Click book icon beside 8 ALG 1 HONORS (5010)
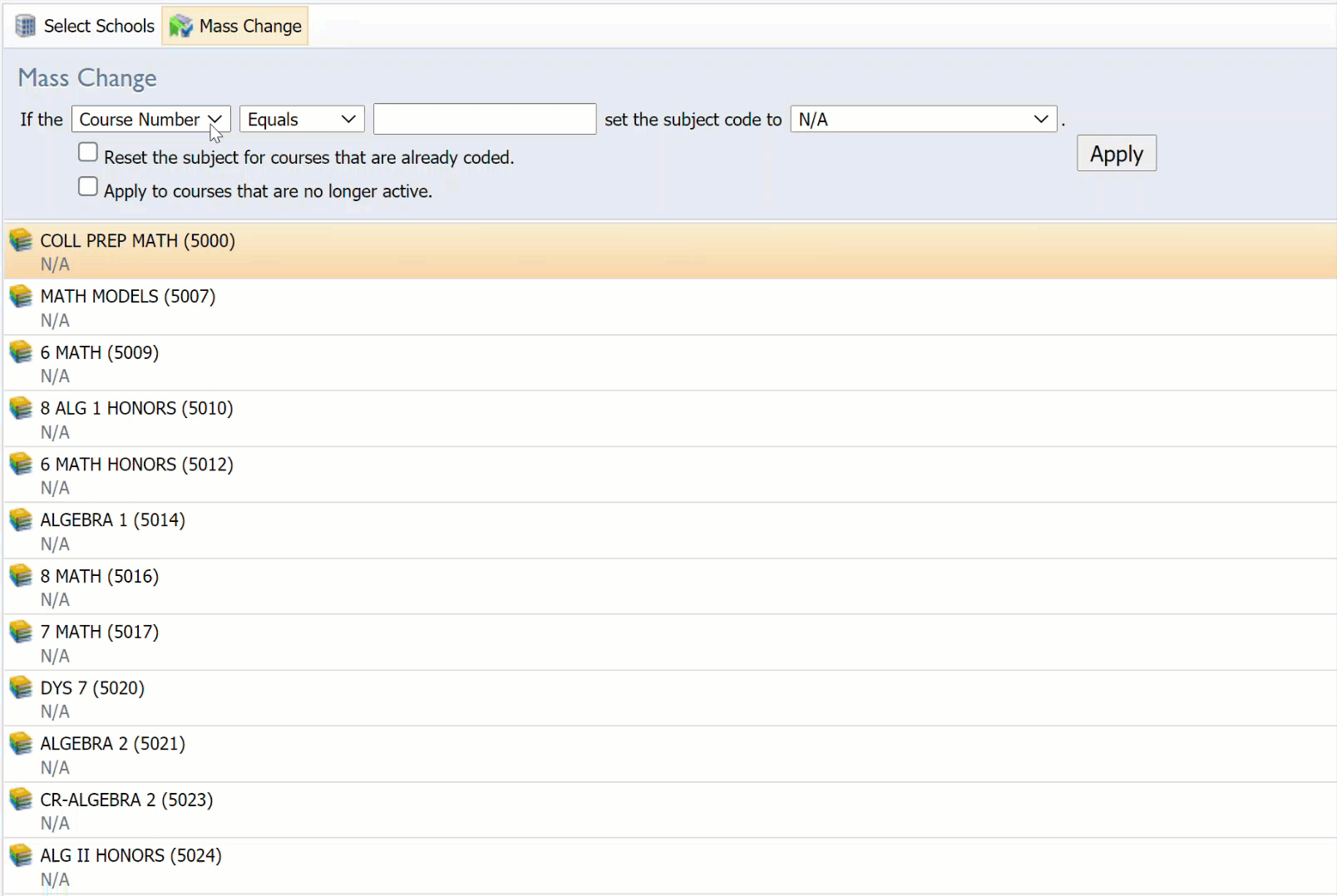 [x=21, y=408]
